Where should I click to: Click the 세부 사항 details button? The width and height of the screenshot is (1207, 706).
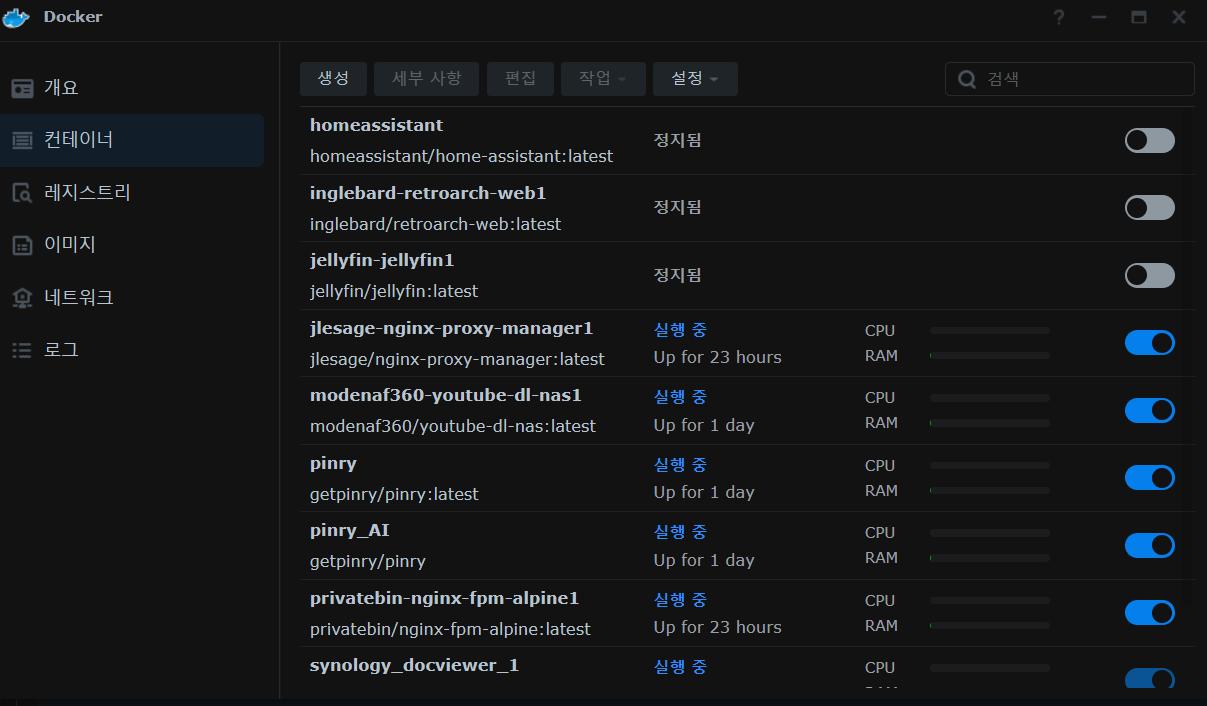[x=427, y=79]
